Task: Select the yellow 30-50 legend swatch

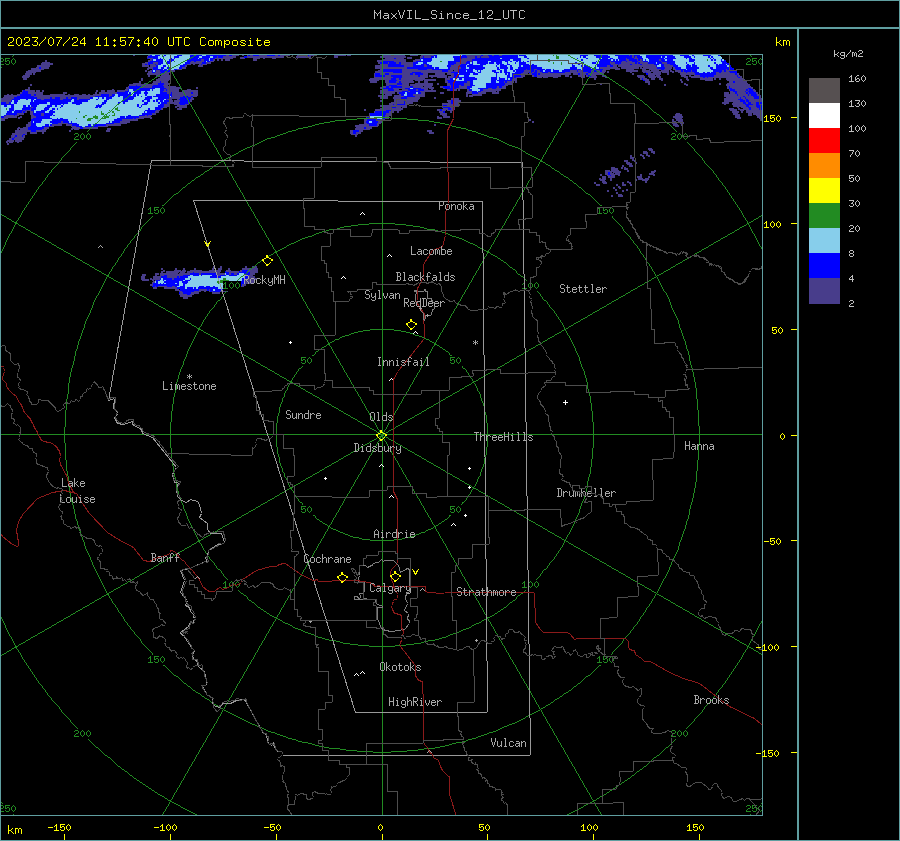Action: click(824, 191)
